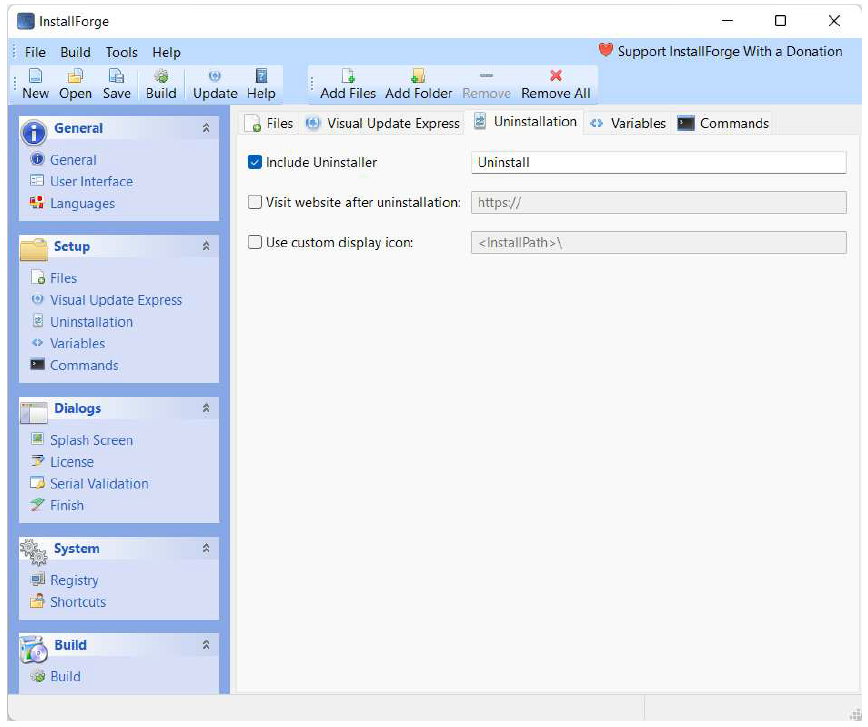
Task: Switch to the Commands tab
Action: (x=723, y=123)
